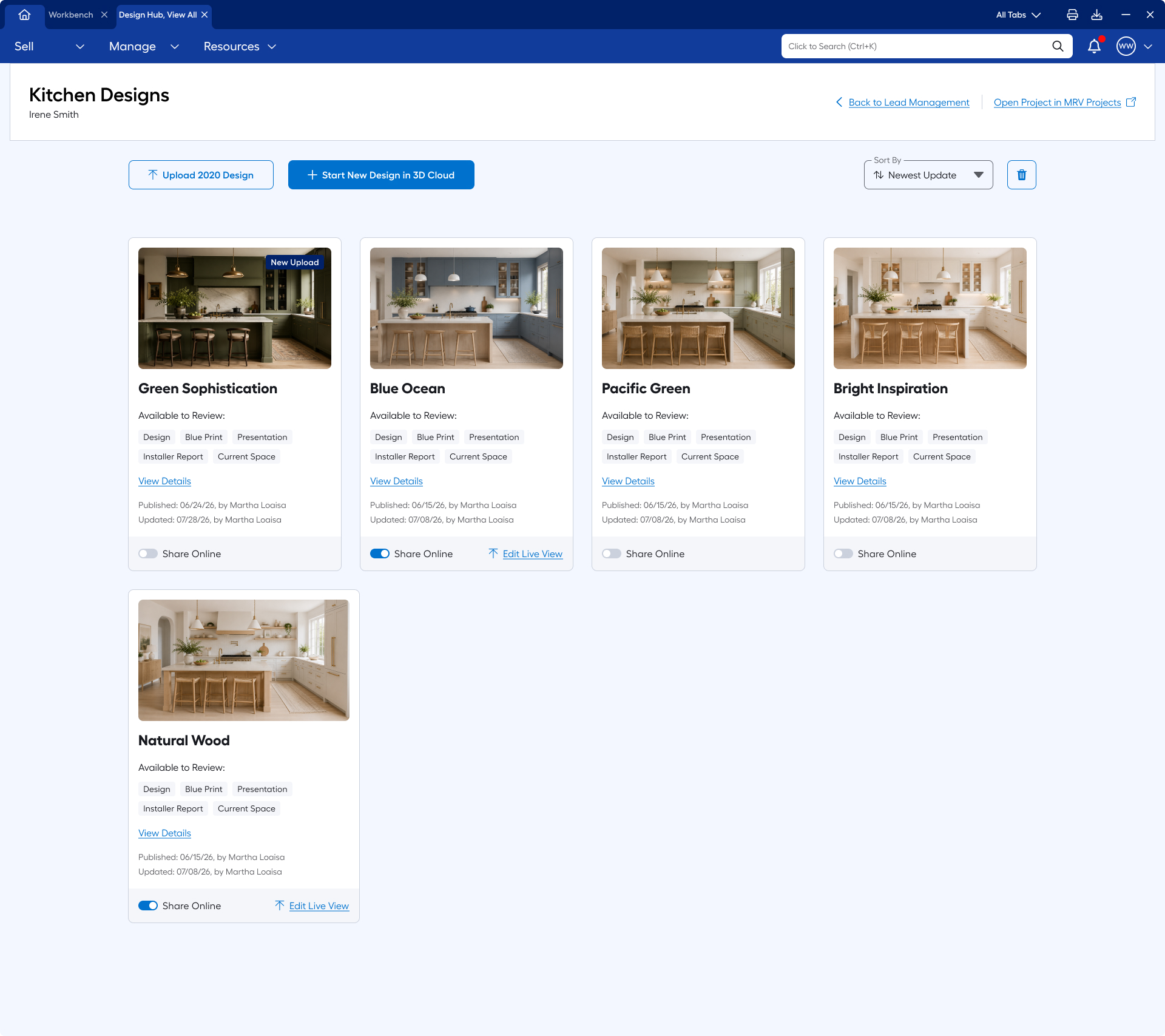Viewport: 1165px width, 1036px height.
Task: Click Design tag on Pacific Green
Action: pos(620,437)
